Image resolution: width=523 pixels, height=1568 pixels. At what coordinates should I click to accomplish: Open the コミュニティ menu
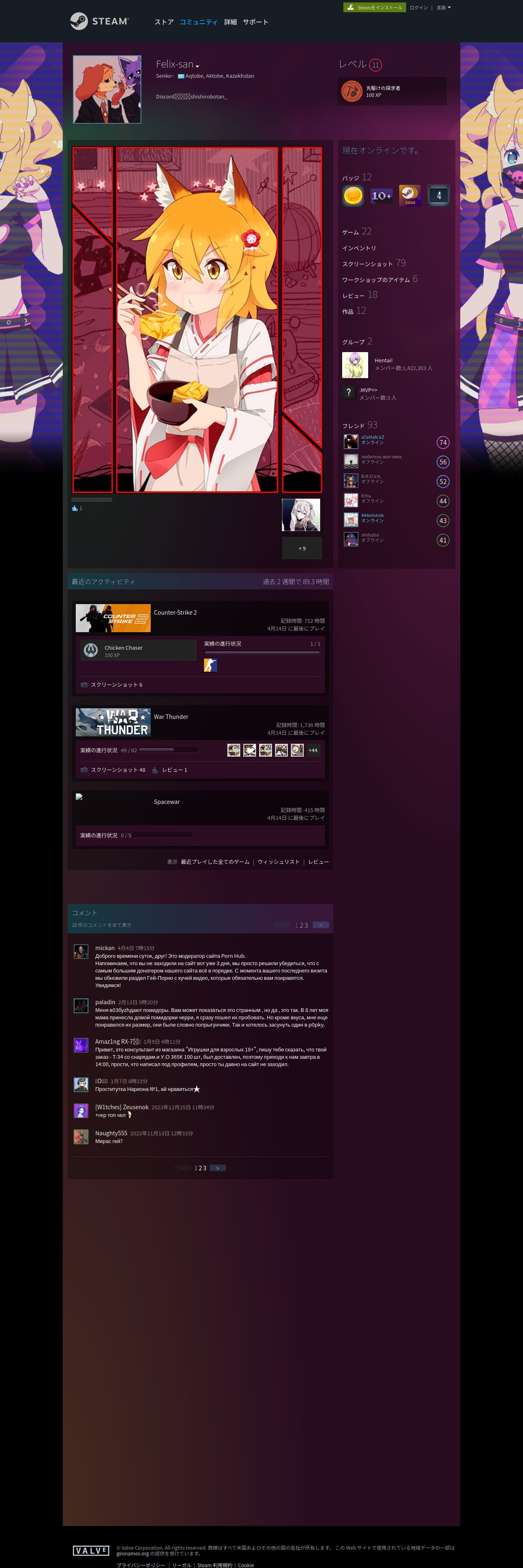click(198, 22)
